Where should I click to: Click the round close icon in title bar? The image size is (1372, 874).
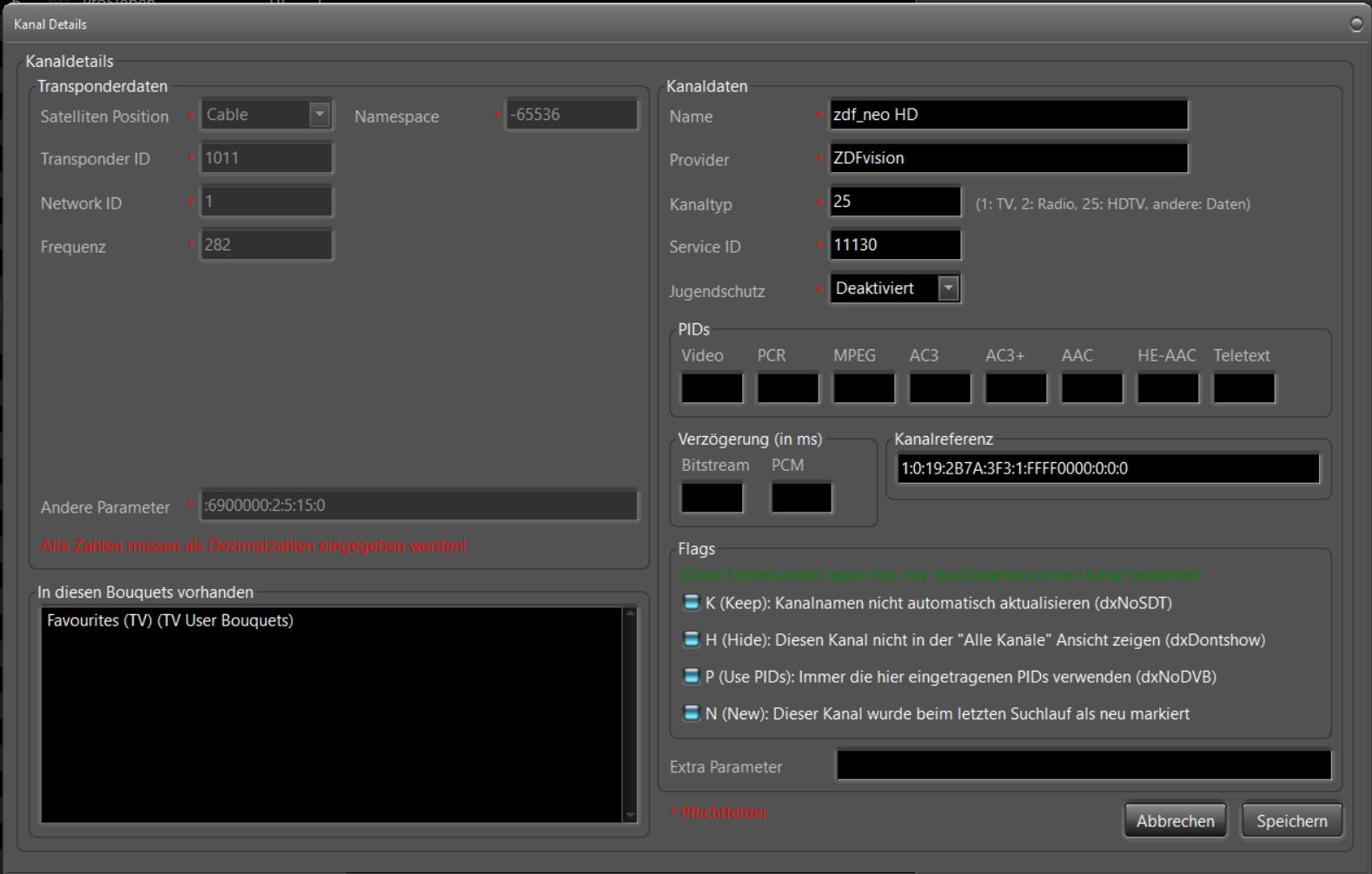tap(1355, 24)
